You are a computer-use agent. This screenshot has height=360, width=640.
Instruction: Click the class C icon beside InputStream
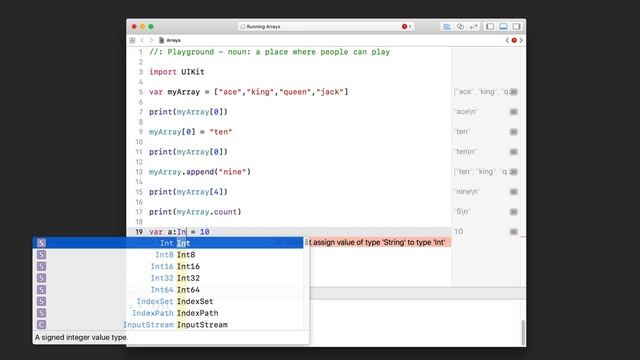click(x=41, y=325)
